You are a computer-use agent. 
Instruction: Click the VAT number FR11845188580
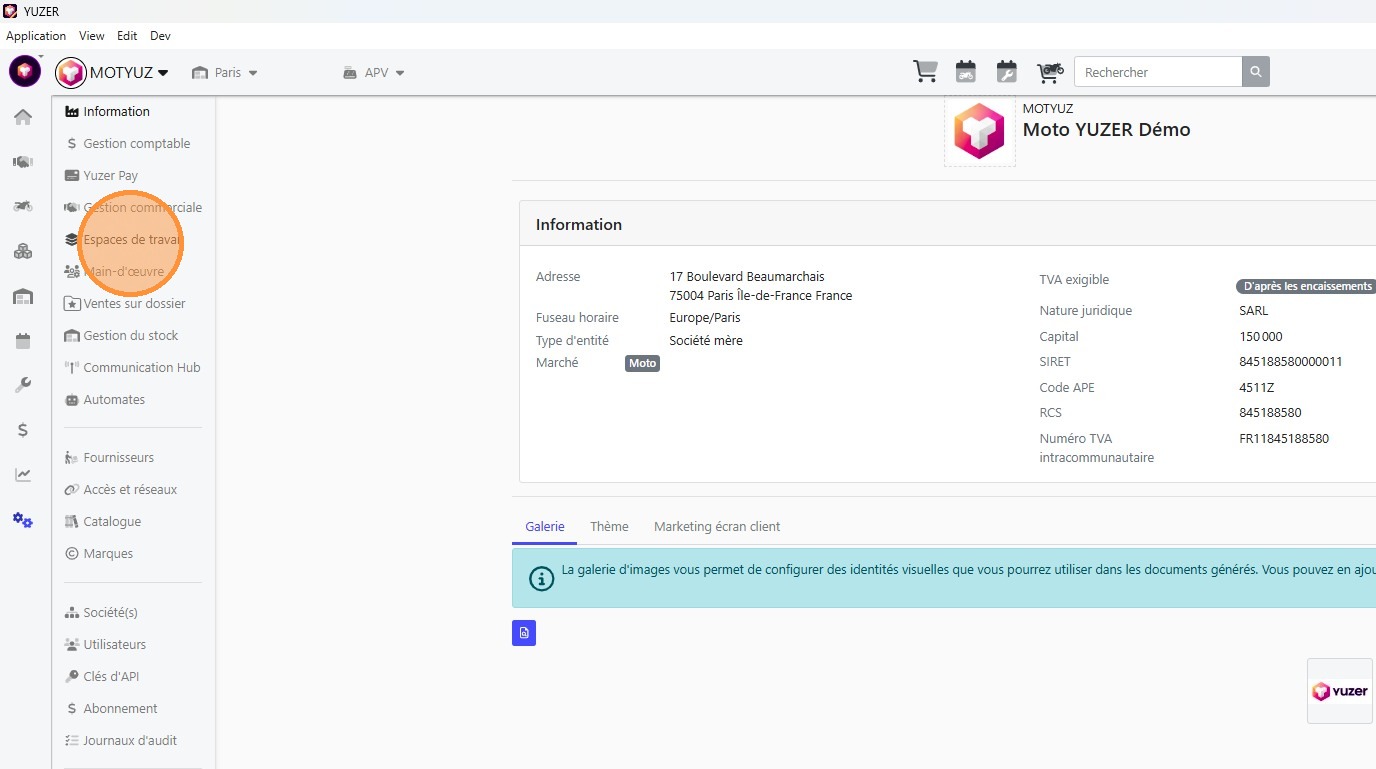1284,439
